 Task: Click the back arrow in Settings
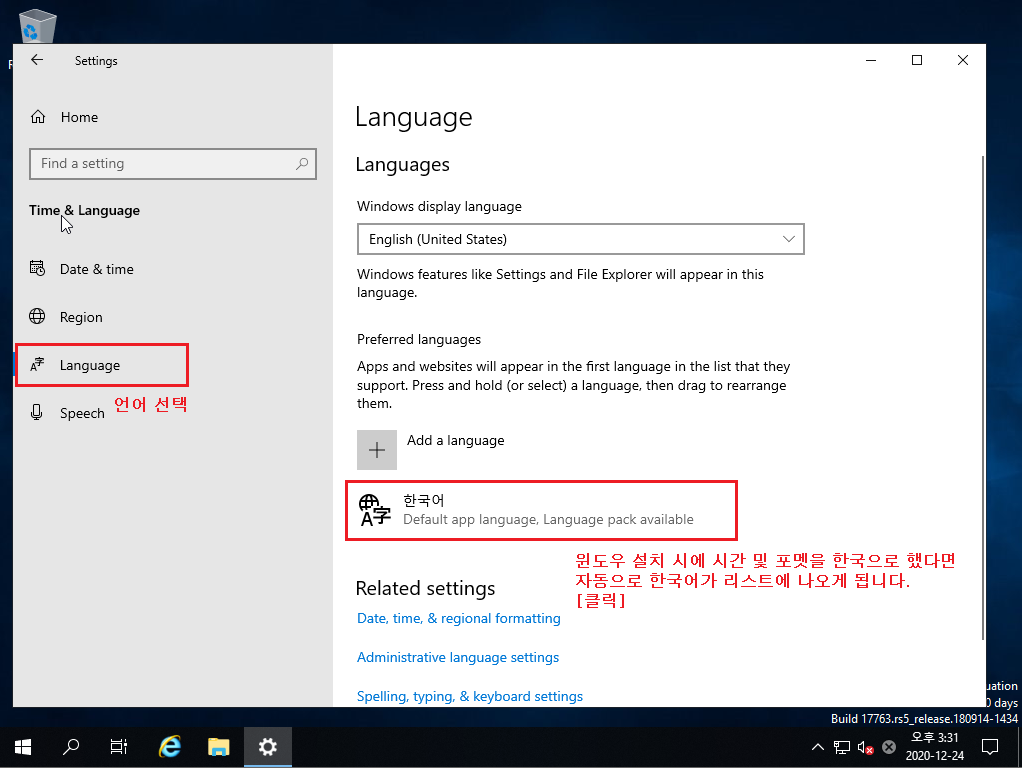37,60
